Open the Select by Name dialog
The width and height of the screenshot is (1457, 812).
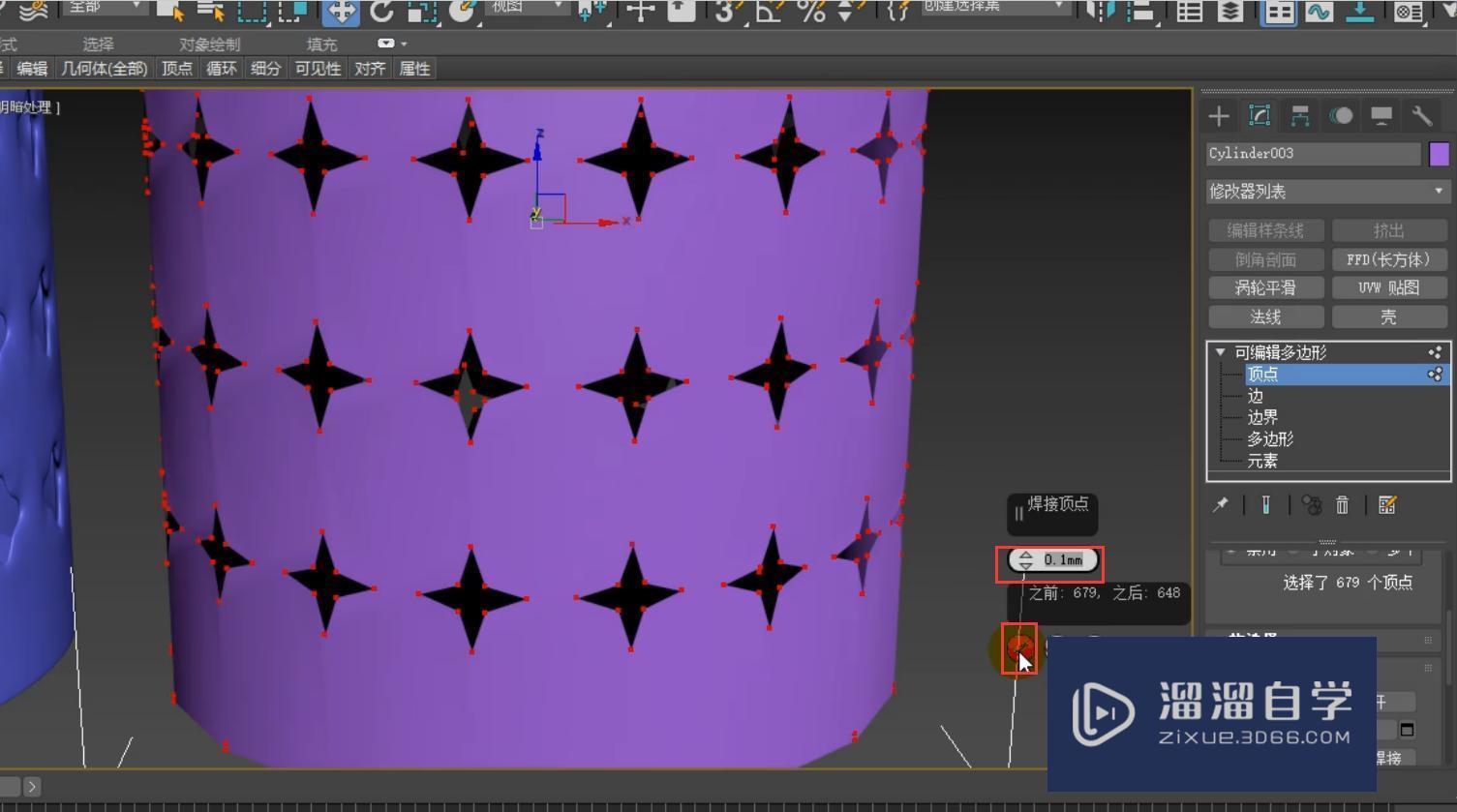click(x=210, y=11)
